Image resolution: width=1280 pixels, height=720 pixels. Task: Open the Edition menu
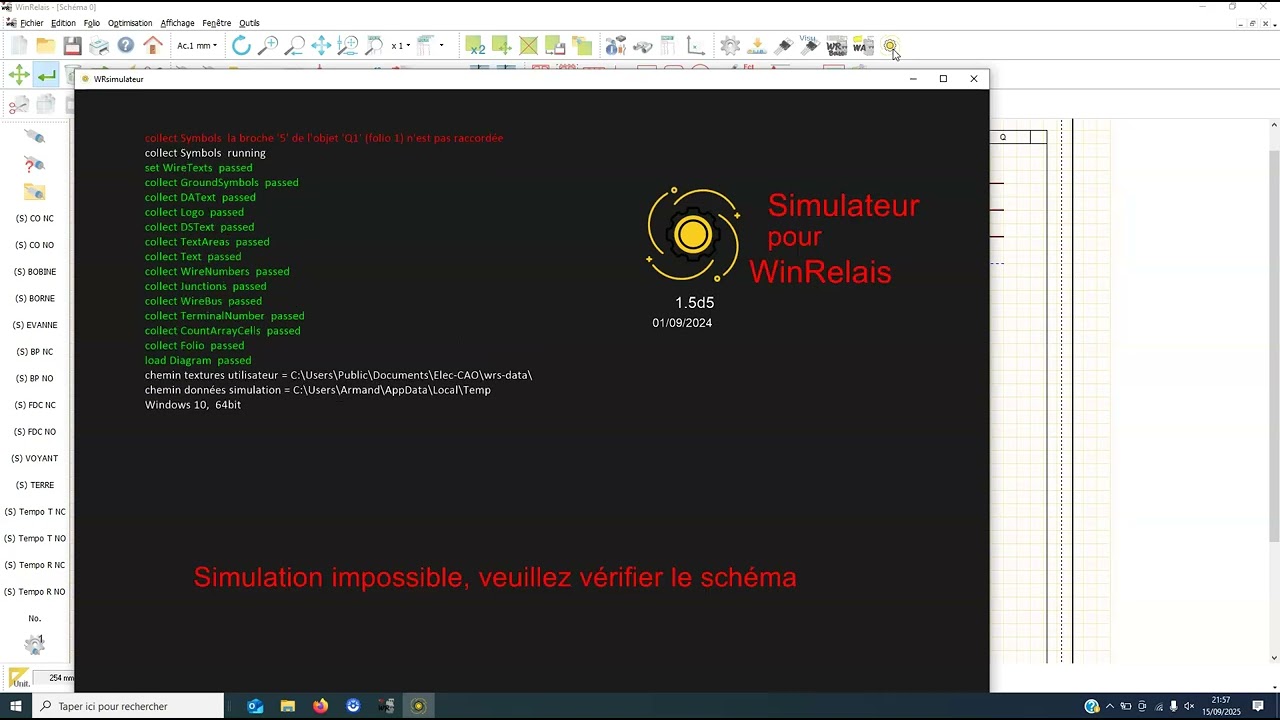(x=63, y=23)
